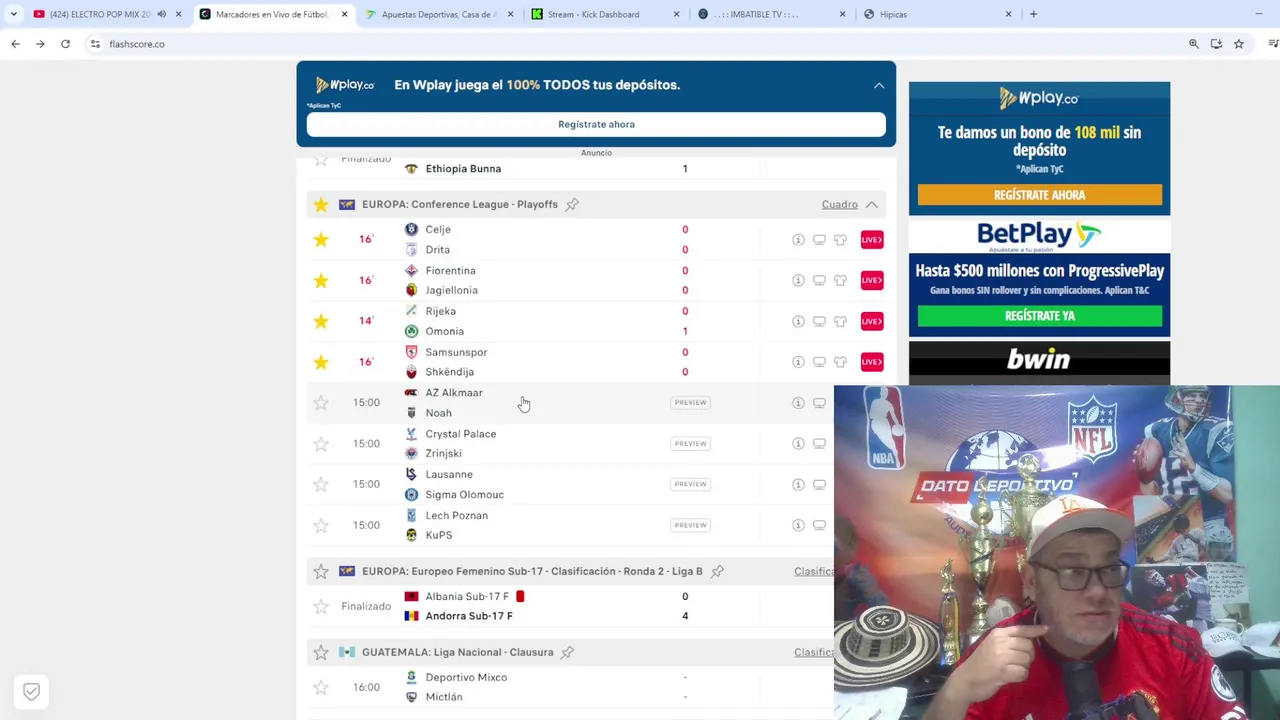Star the Europeo Femenino Sub-17 league
The image size is (1280, 720).
(321, 572)
